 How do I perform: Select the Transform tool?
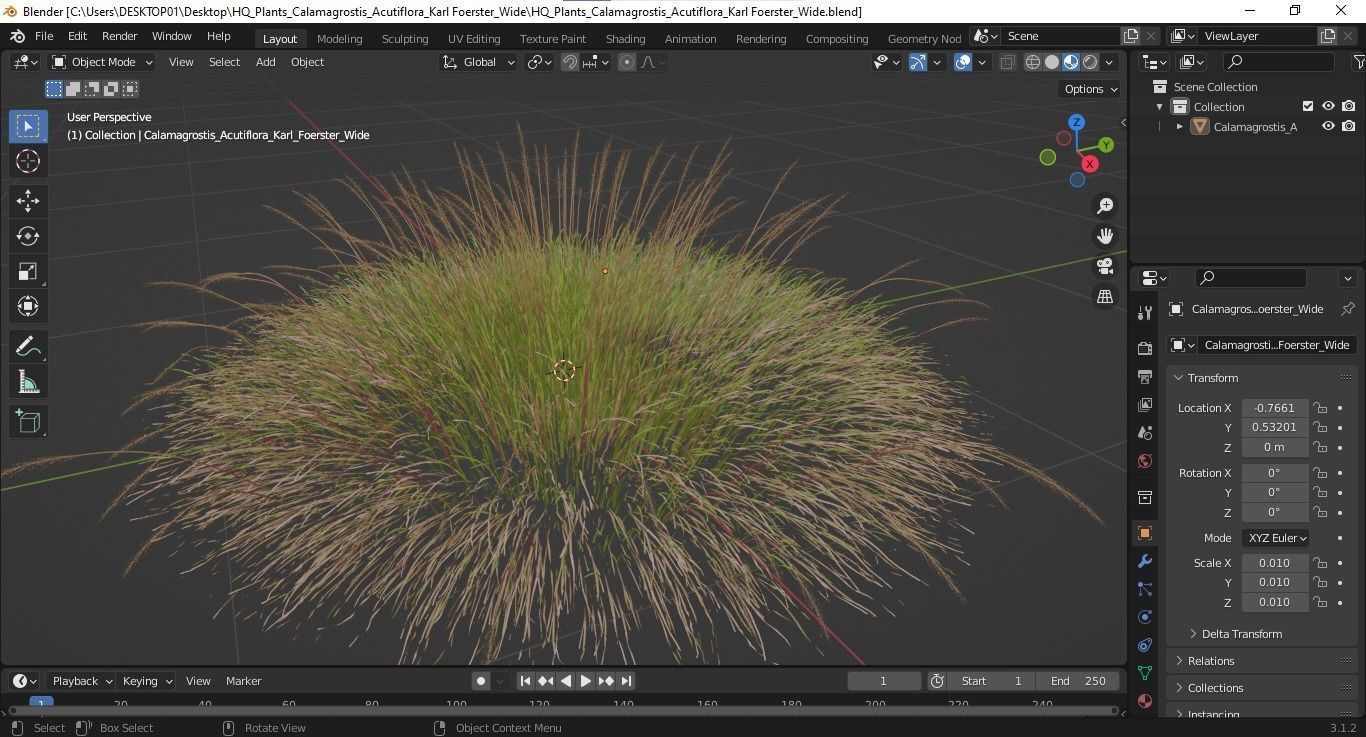tap(28, 306)
